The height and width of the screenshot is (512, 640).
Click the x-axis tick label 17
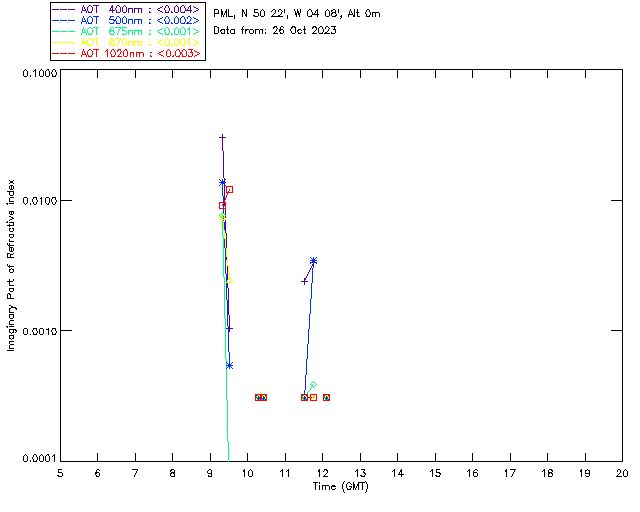[510, 473]
